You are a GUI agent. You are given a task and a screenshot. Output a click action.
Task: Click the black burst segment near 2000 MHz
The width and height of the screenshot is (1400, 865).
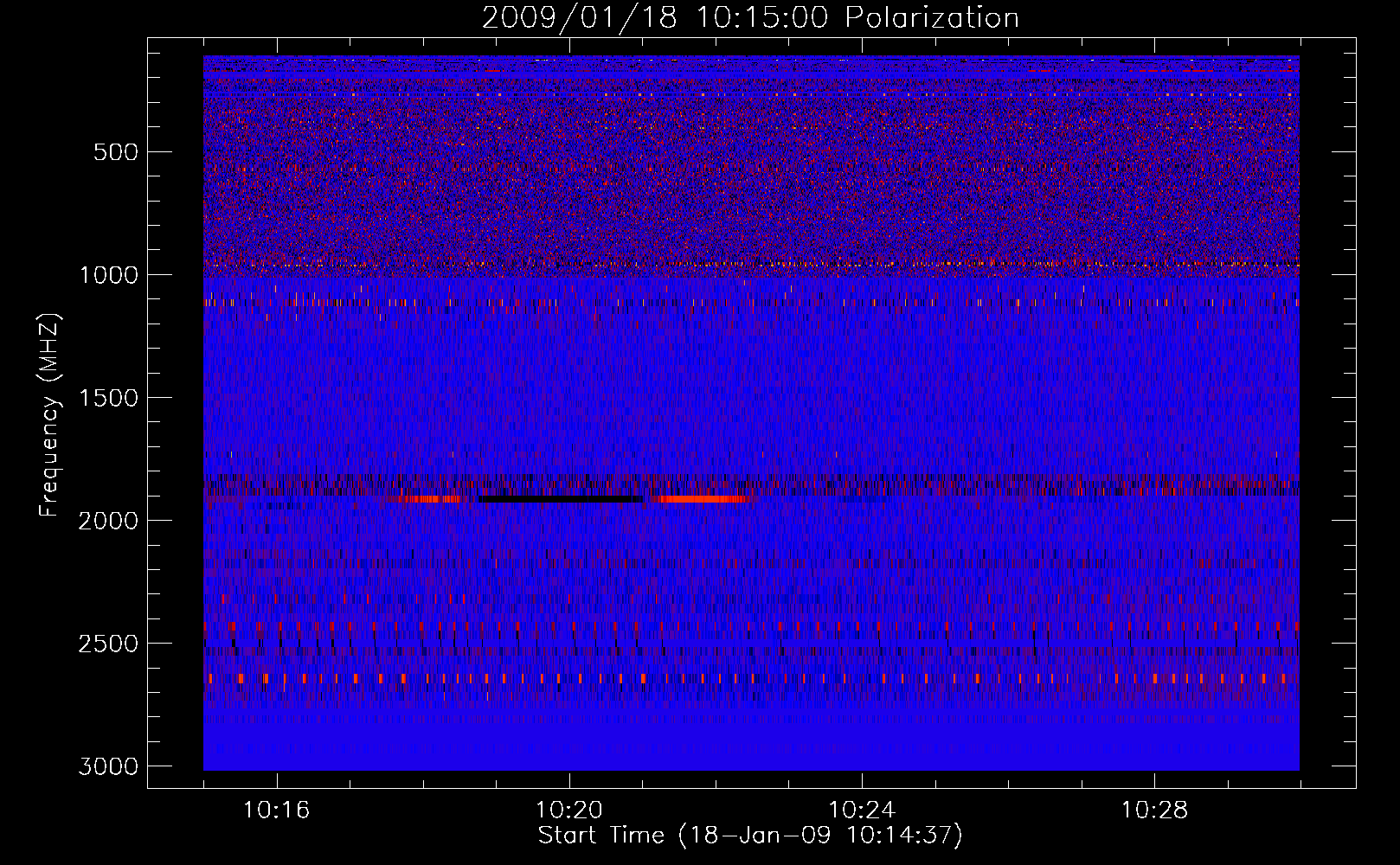562,499
